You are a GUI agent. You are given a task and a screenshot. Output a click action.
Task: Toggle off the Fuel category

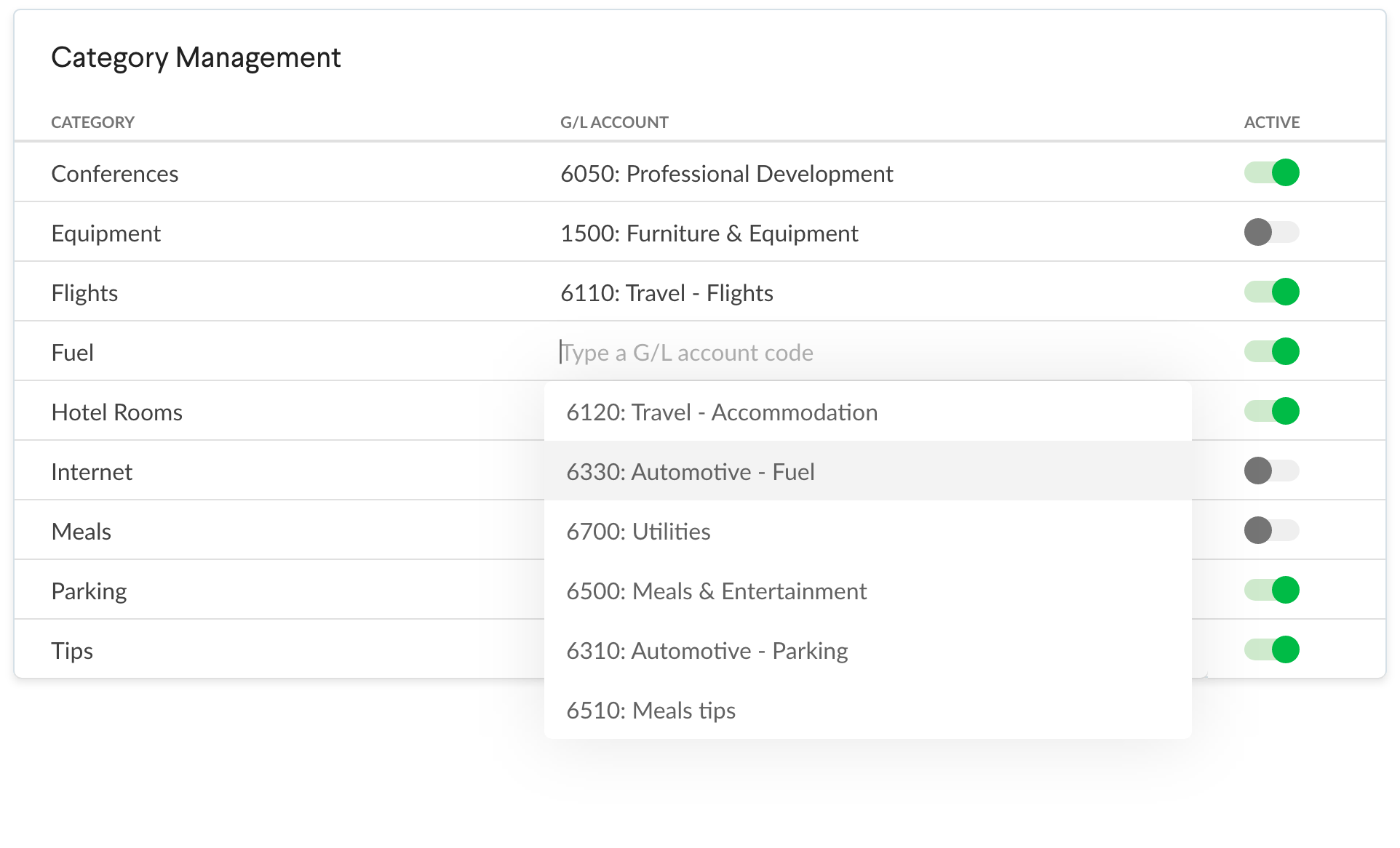click(x=1271, y=352)
